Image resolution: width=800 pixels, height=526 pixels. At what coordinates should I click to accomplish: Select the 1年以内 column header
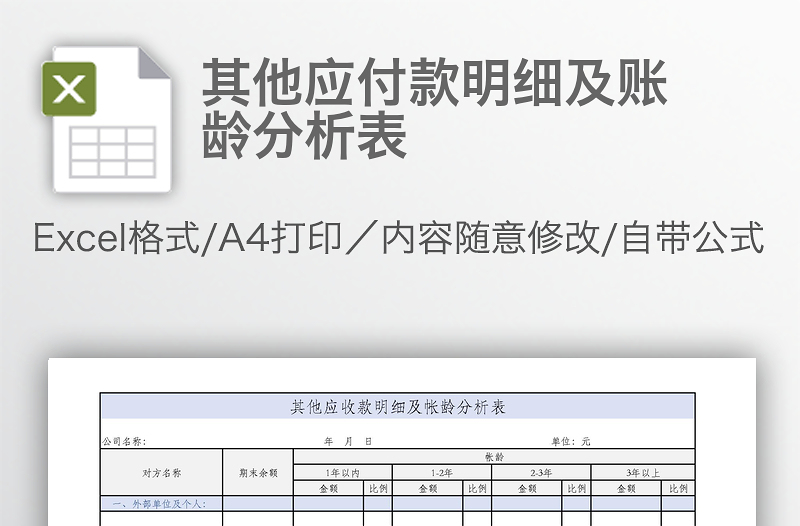(x=343, y=473)
